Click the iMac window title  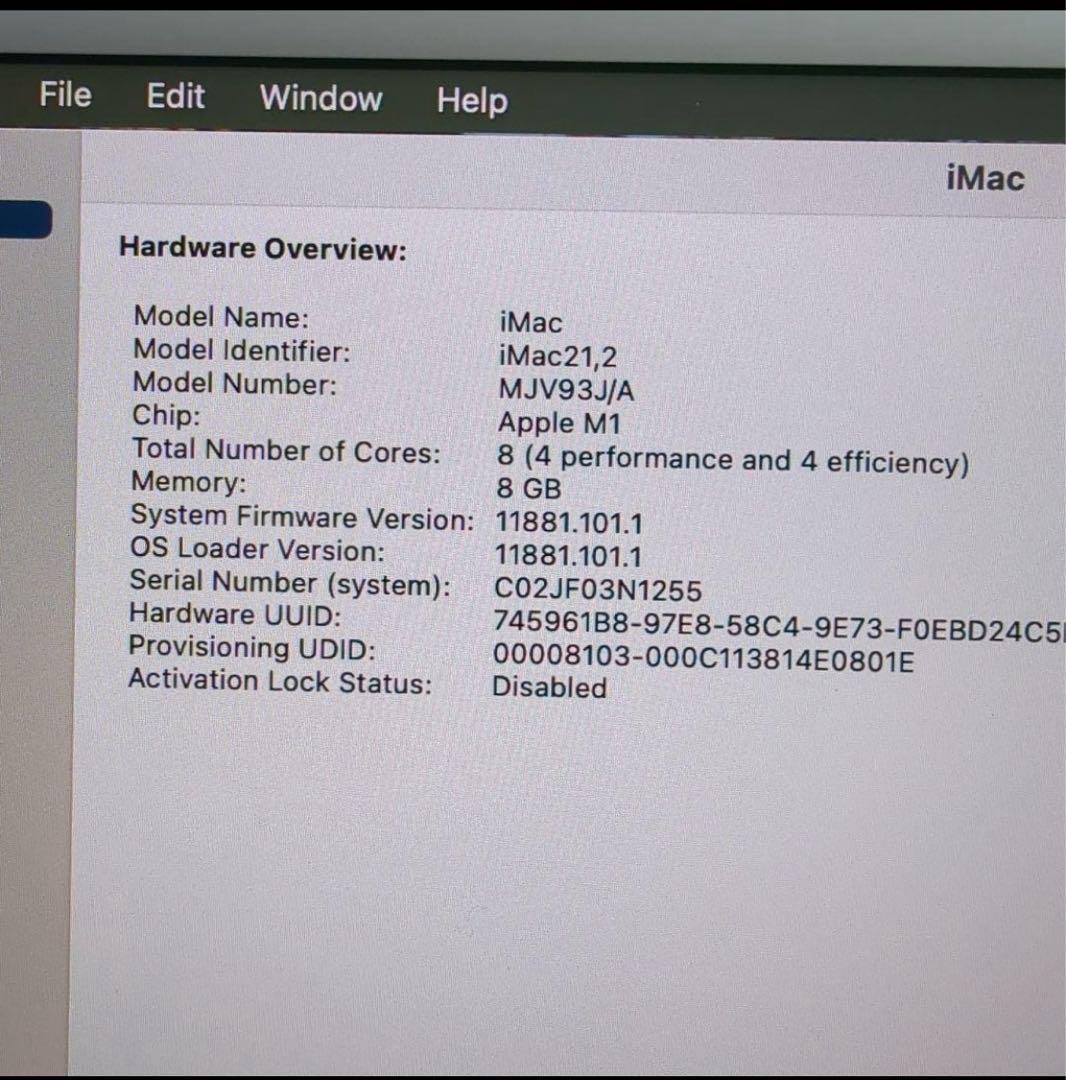point(984,179)
